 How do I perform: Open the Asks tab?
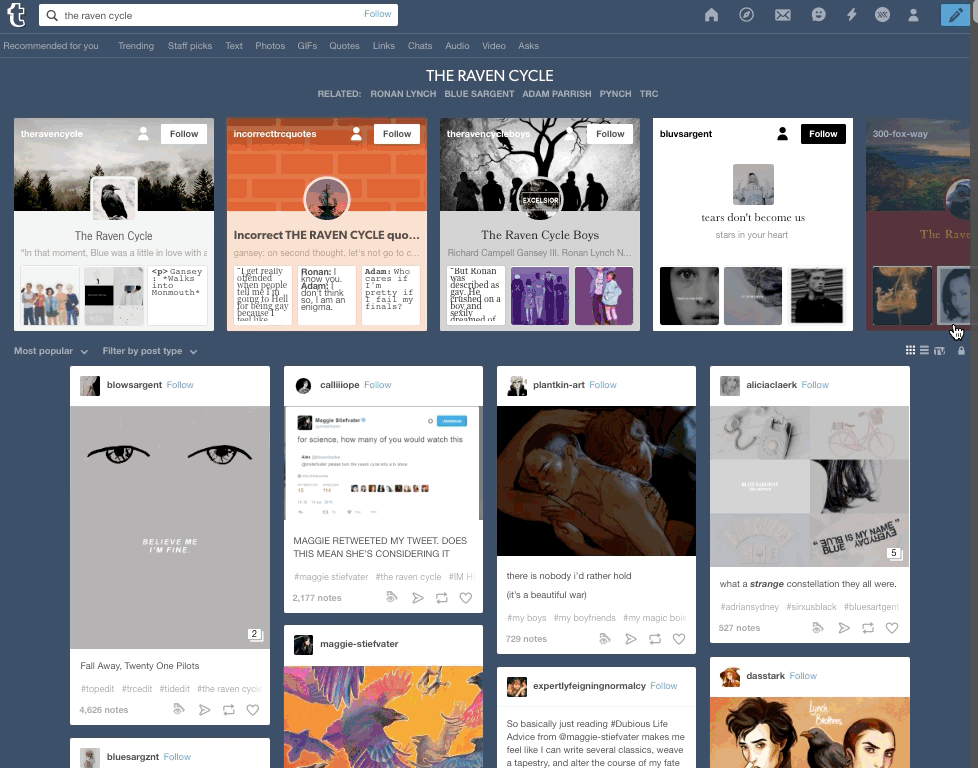pyautogui.click(x=528, y=46)
